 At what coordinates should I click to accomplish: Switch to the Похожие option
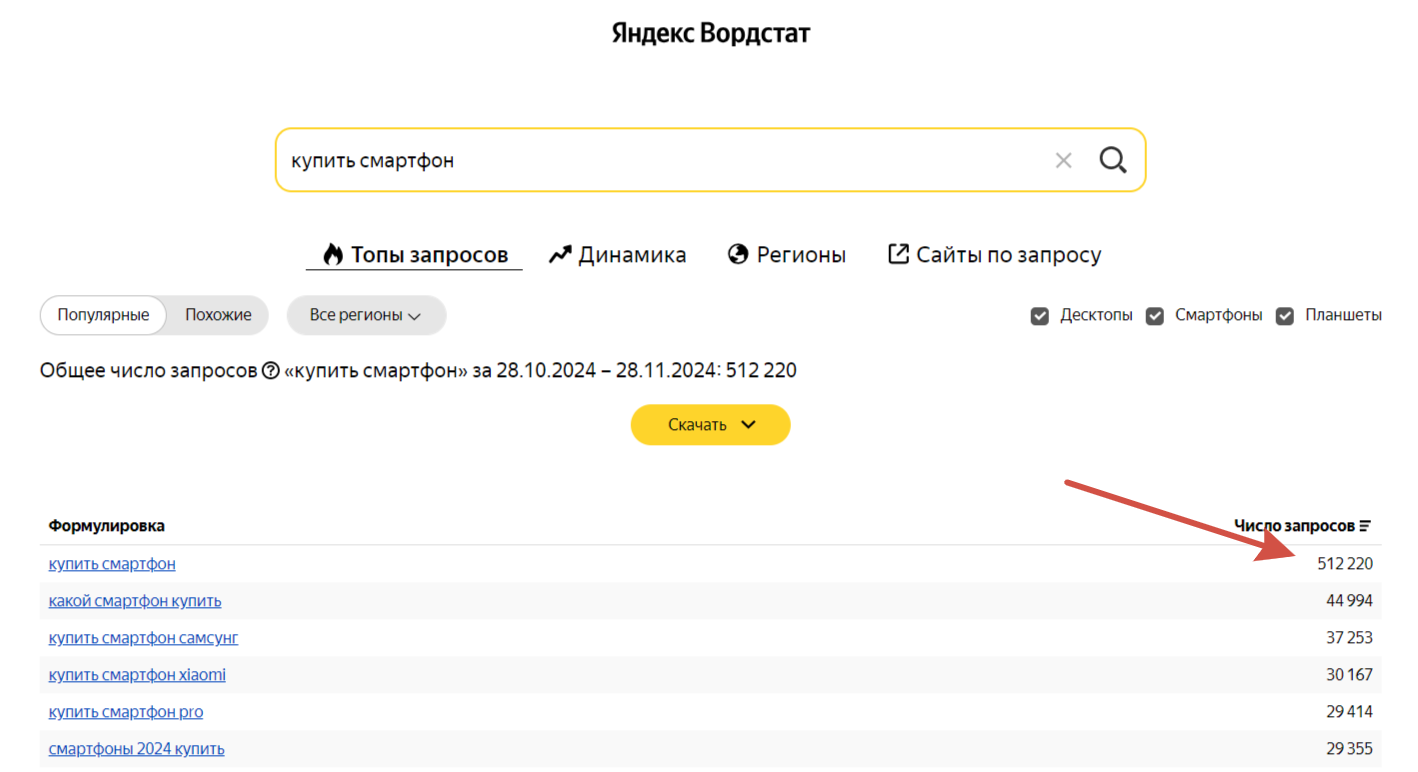218,315
